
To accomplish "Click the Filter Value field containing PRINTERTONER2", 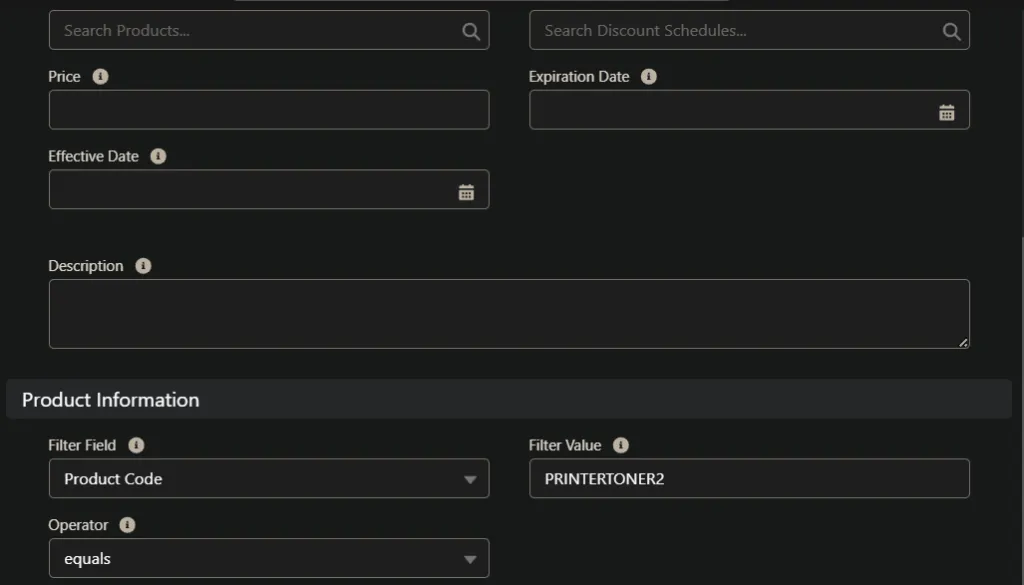I will pyautogui.click(x=750, y=479).
